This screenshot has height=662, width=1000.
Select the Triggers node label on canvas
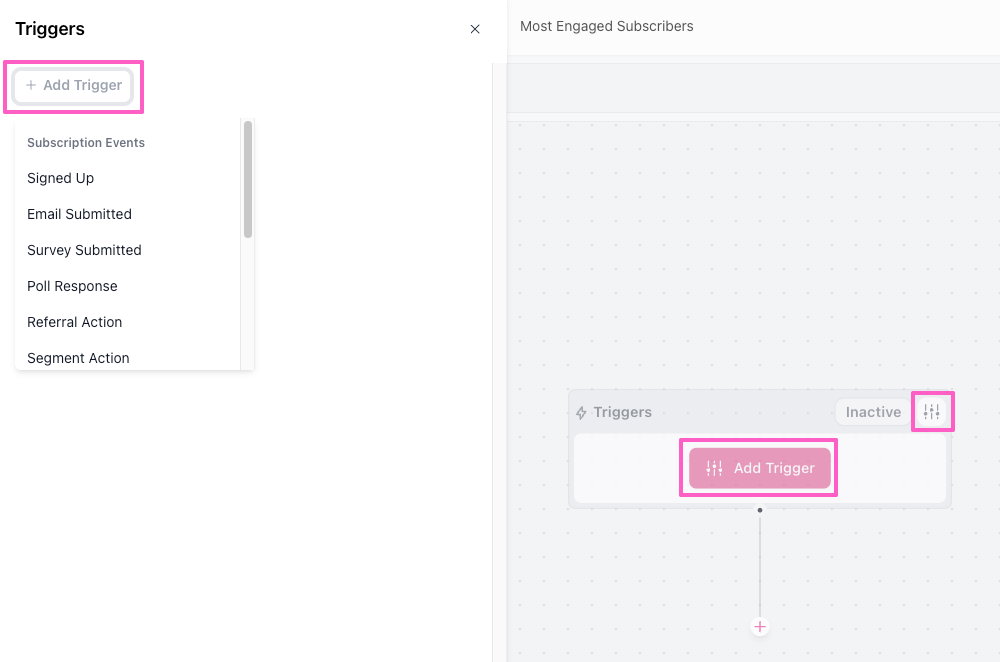tap(622, 412)
